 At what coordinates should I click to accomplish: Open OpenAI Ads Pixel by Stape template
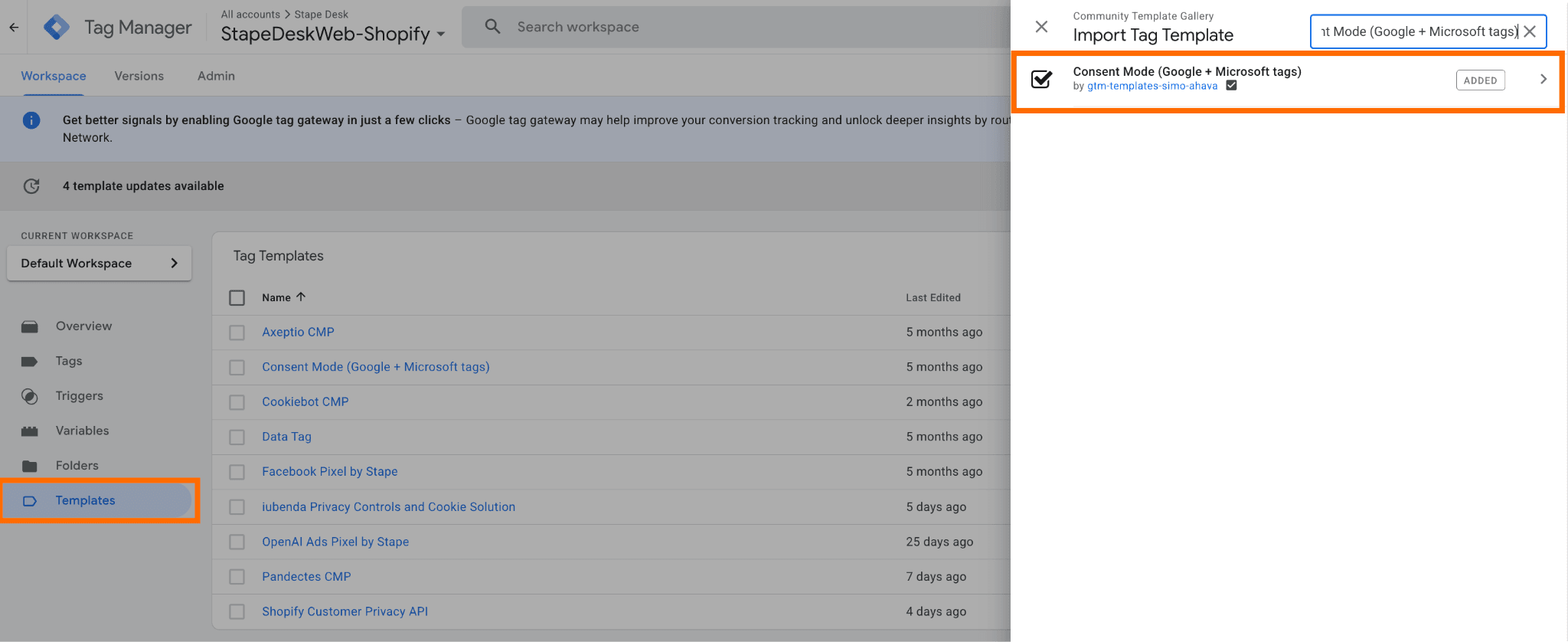(335, 542)
